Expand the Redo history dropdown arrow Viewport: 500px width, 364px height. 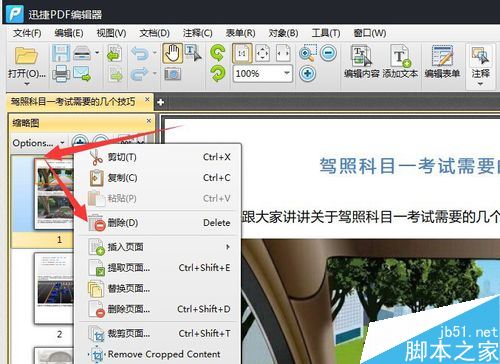point(154,73)
